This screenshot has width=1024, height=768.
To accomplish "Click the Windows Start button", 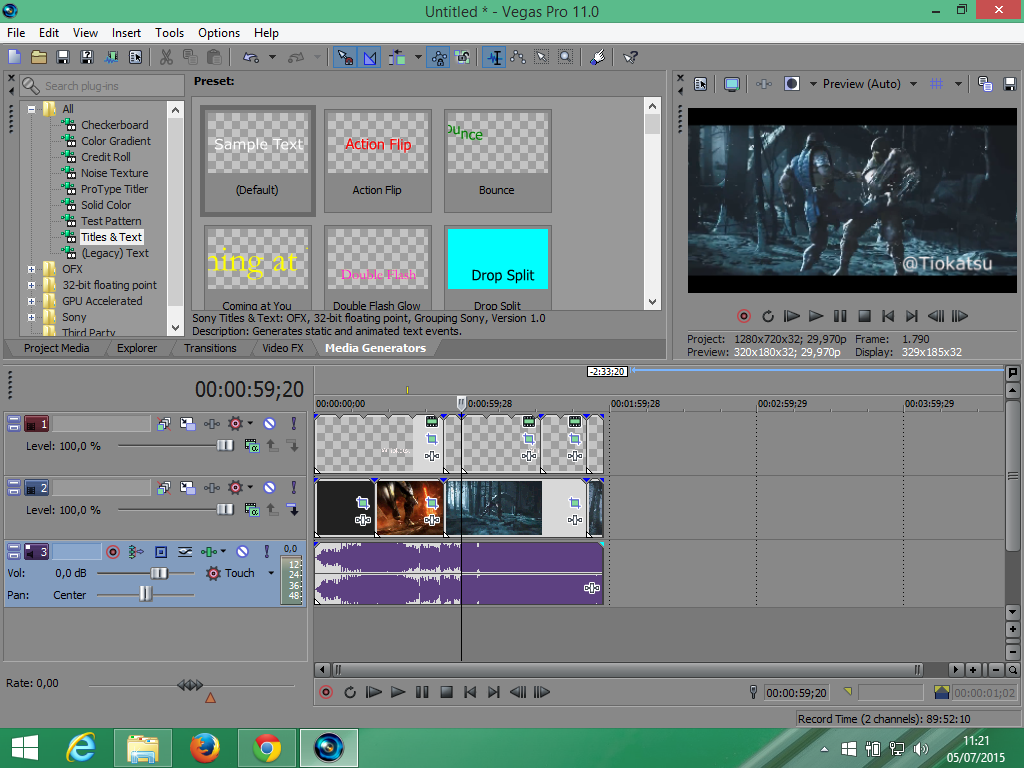I will pos(25,748).
